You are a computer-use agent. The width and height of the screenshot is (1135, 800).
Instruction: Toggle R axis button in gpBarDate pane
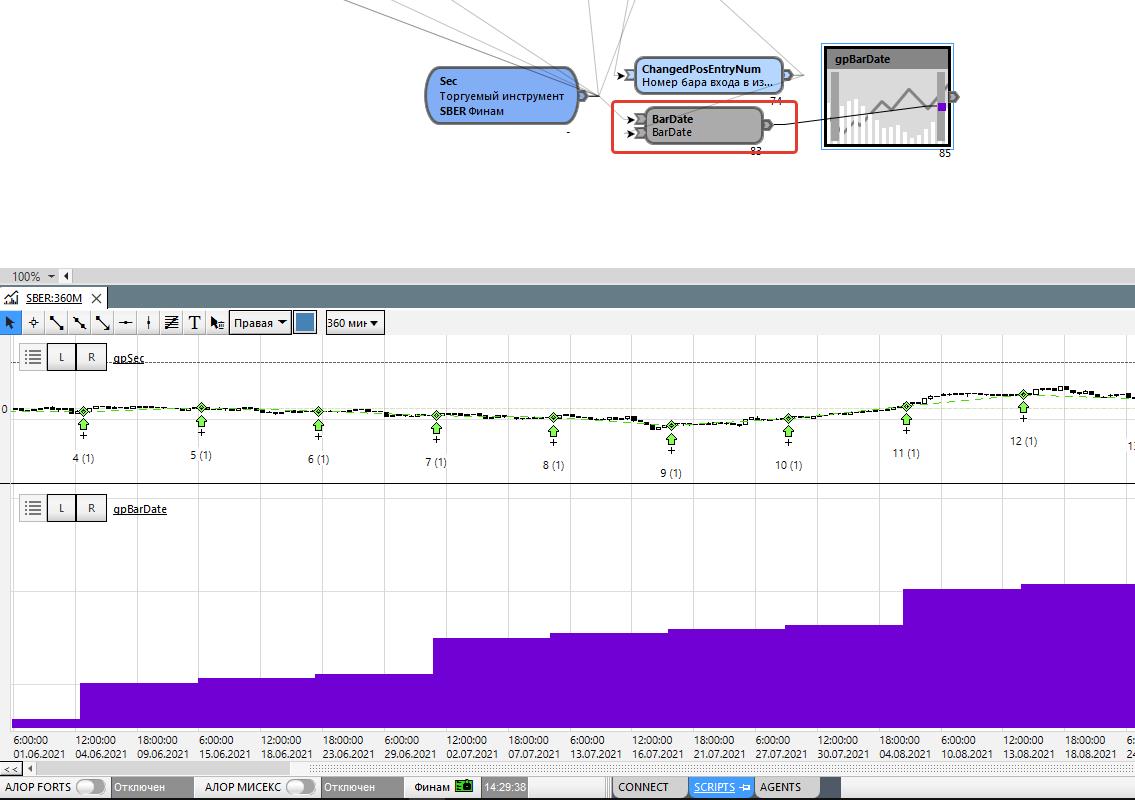(x=91, y=508)
